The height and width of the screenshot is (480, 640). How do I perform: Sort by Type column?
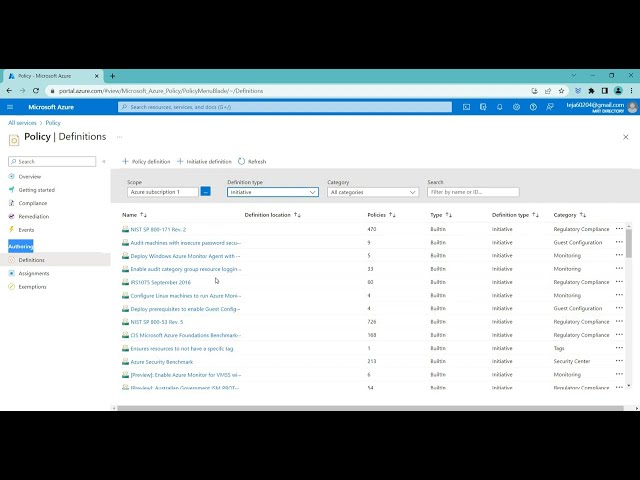coord(441,215)
